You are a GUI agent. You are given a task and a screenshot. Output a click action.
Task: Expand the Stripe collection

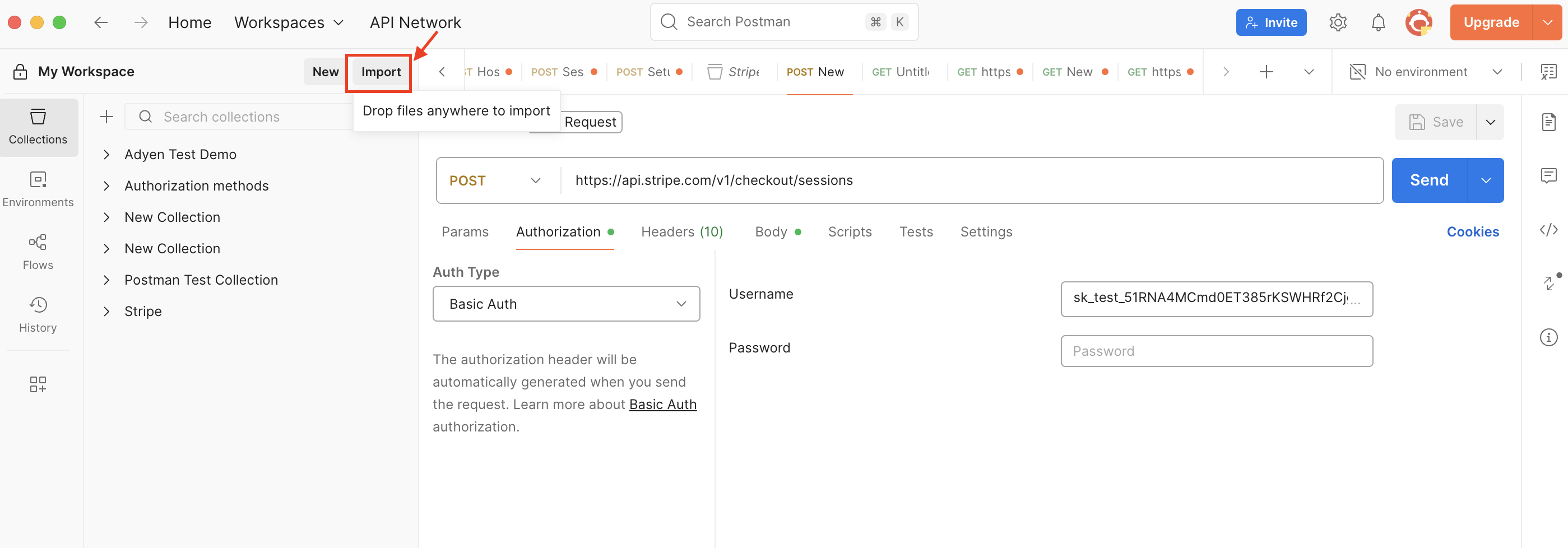click(x=106, y=311)
